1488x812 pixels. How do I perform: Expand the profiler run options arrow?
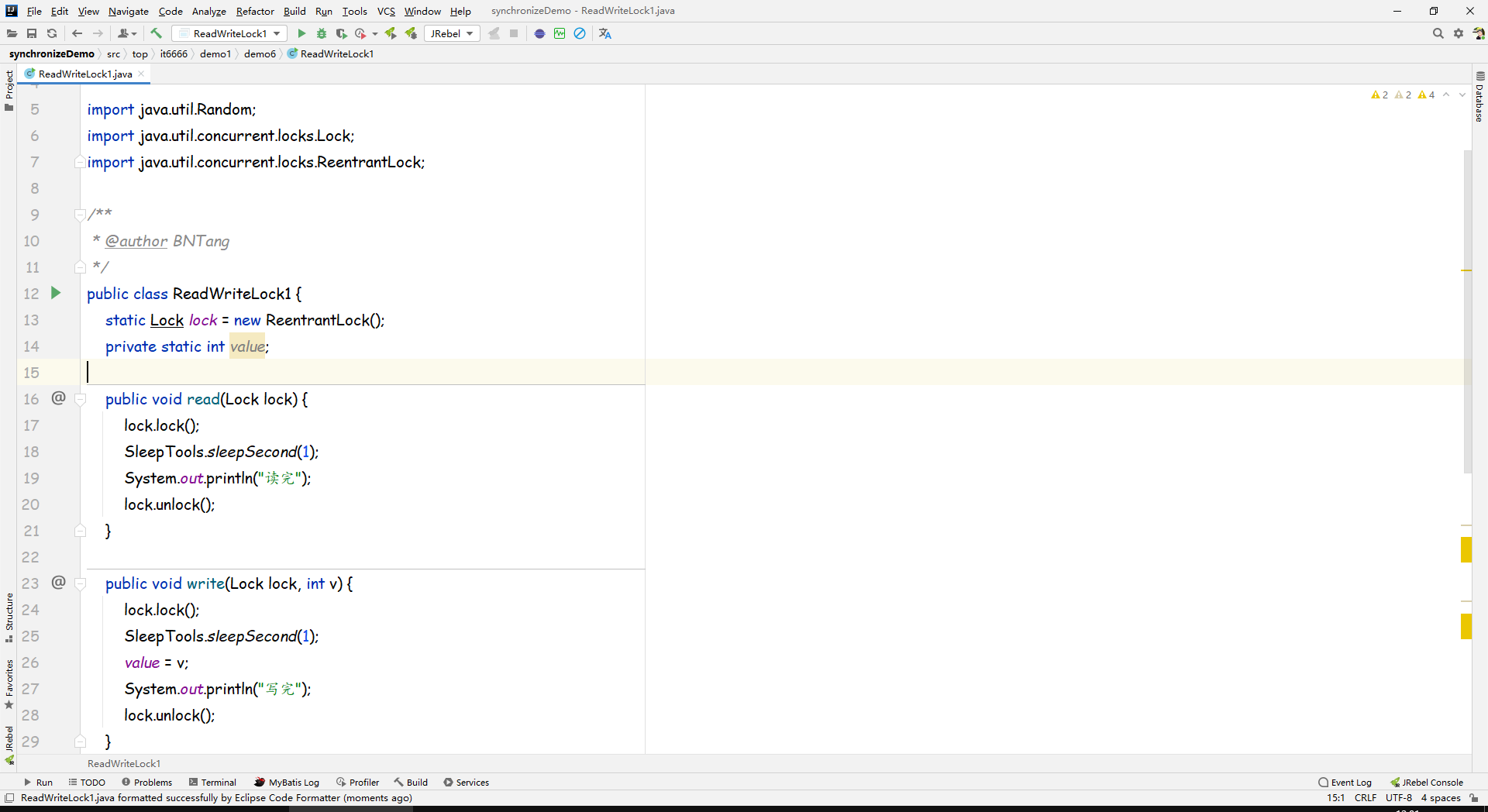pyautogui.click(x=375, y=33)
